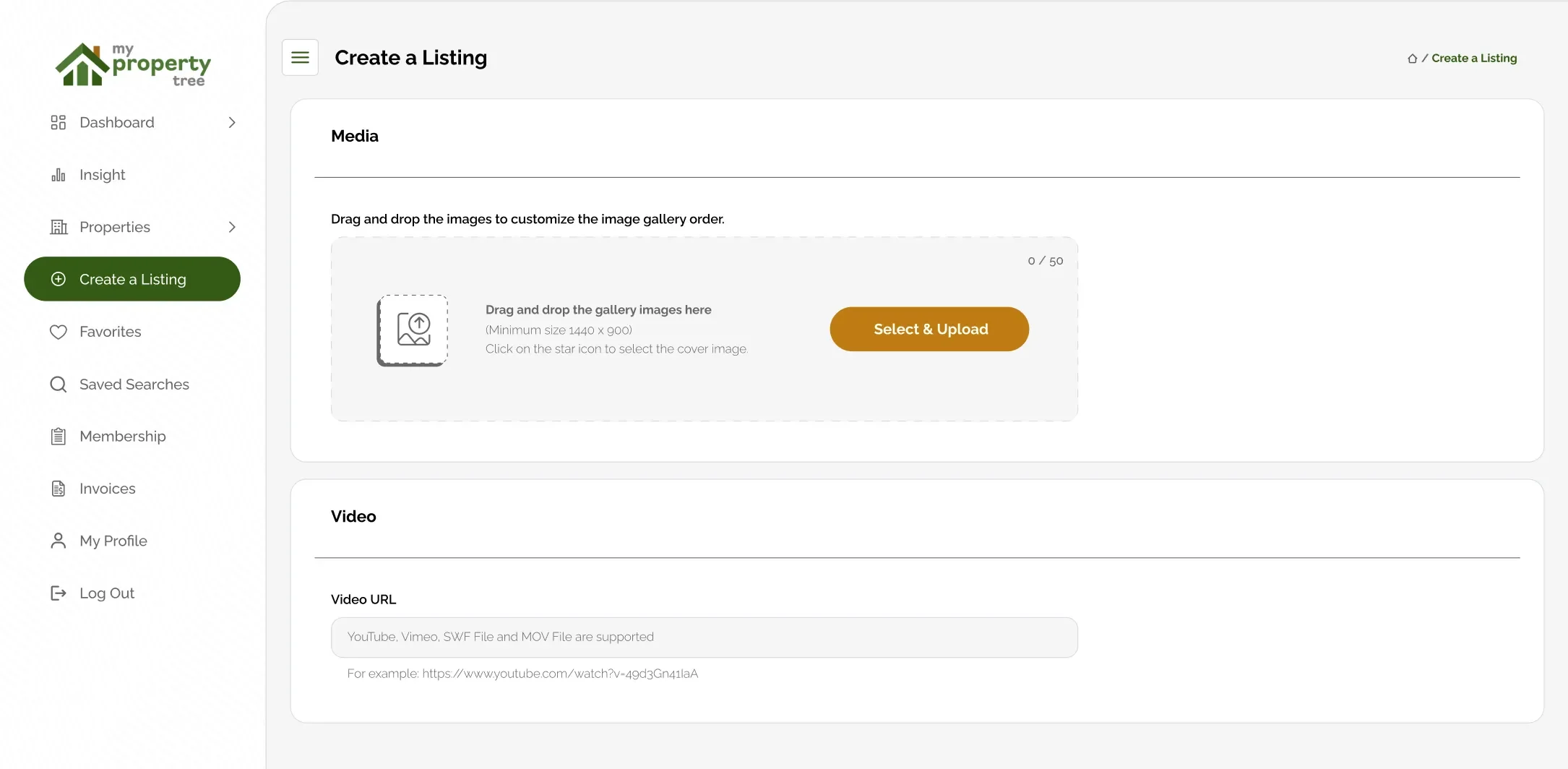Select Create a Listing in sidebar
The width and height of the screenshot is (1568, 769).
[x=132, y=279]
